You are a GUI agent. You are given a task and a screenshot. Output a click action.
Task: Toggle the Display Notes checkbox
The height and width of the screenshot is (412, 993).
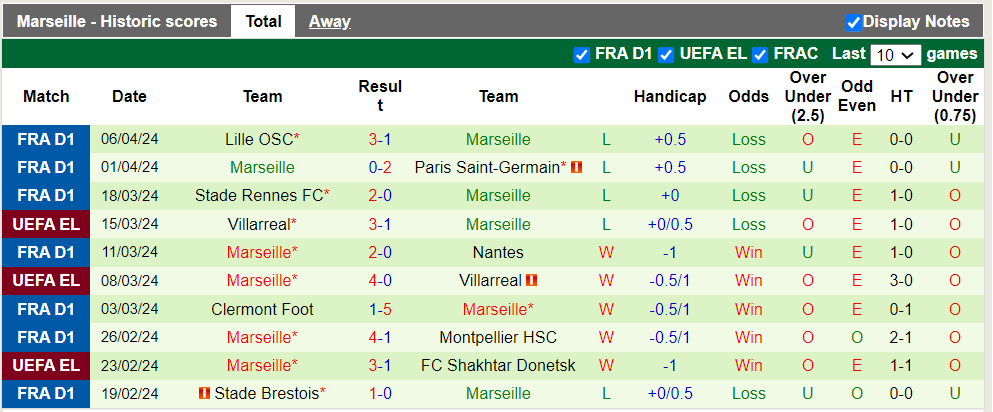(853, 22)
